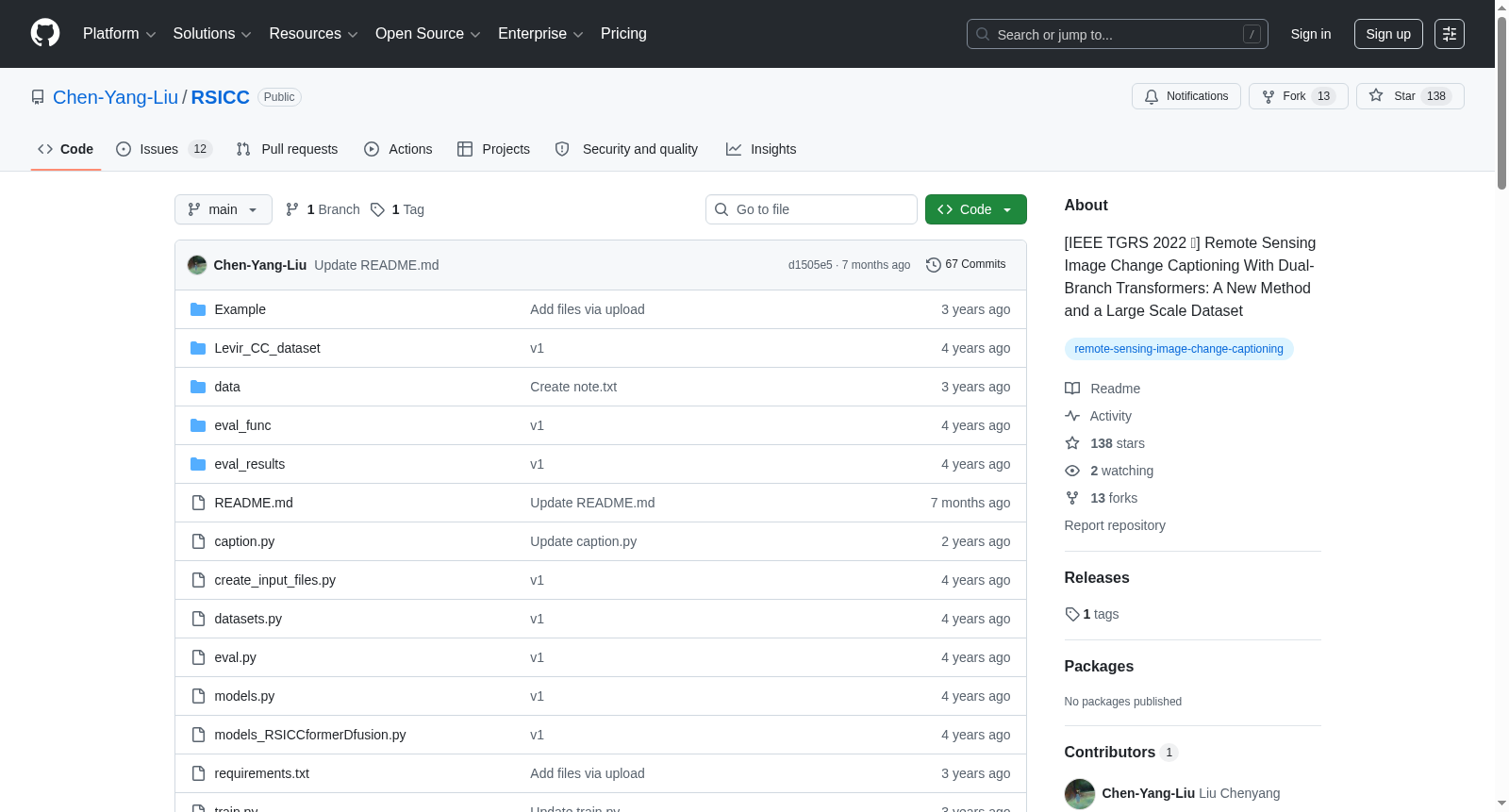Click the data folder icon
1509x812 pixels.
click(x=198, y=387)
